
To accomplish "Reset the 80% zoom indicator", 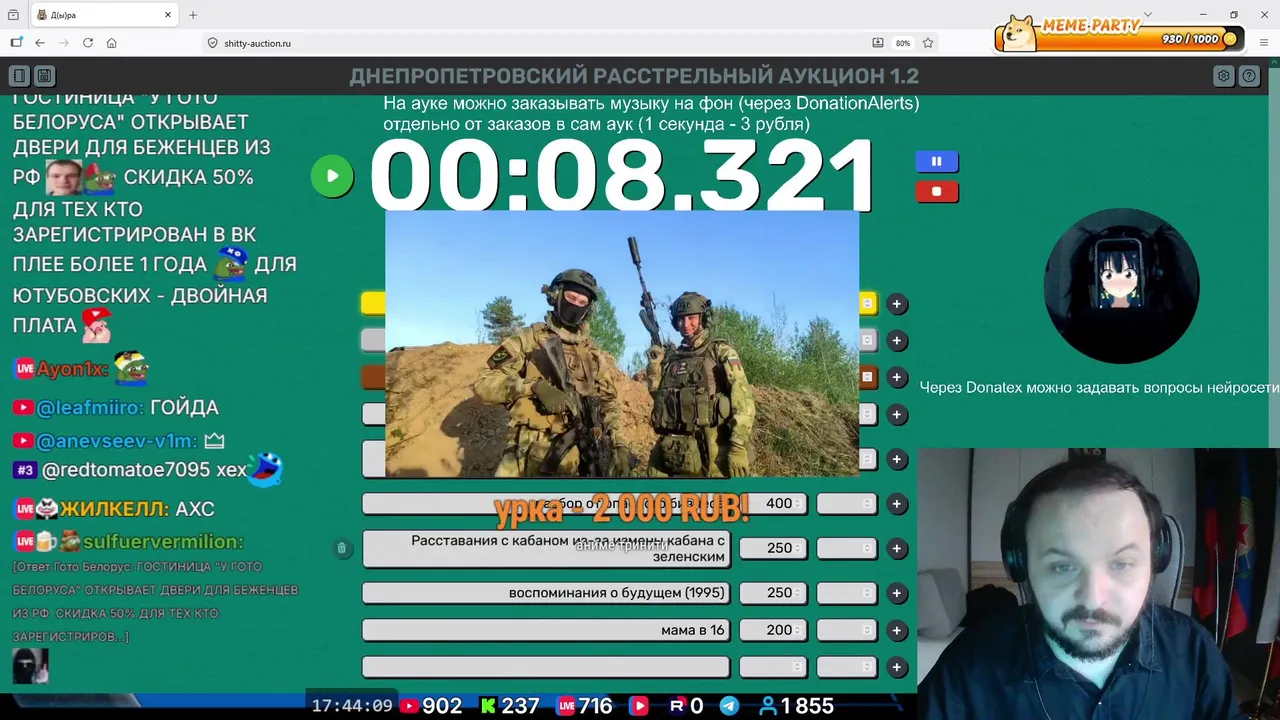I will (x=903, y=43).
